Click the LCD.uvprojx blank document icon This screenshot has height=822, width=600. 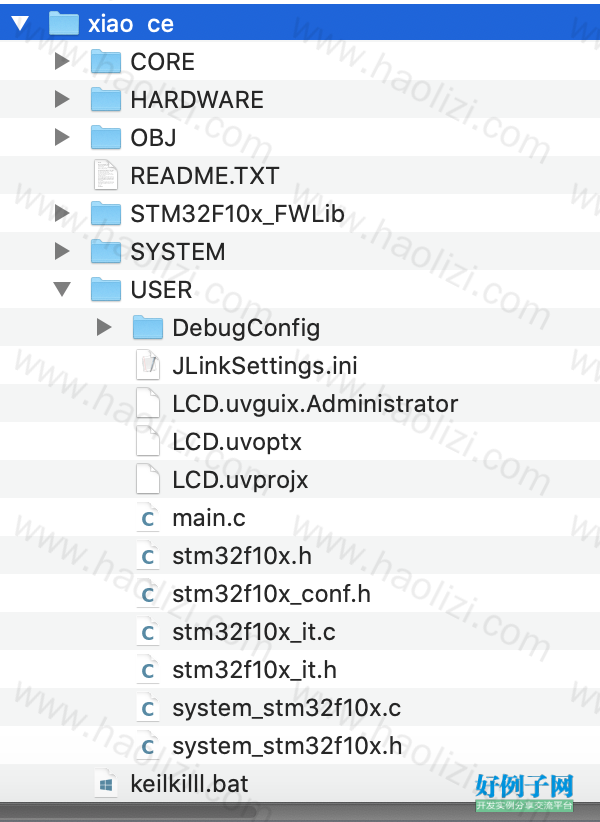[148, 479]
